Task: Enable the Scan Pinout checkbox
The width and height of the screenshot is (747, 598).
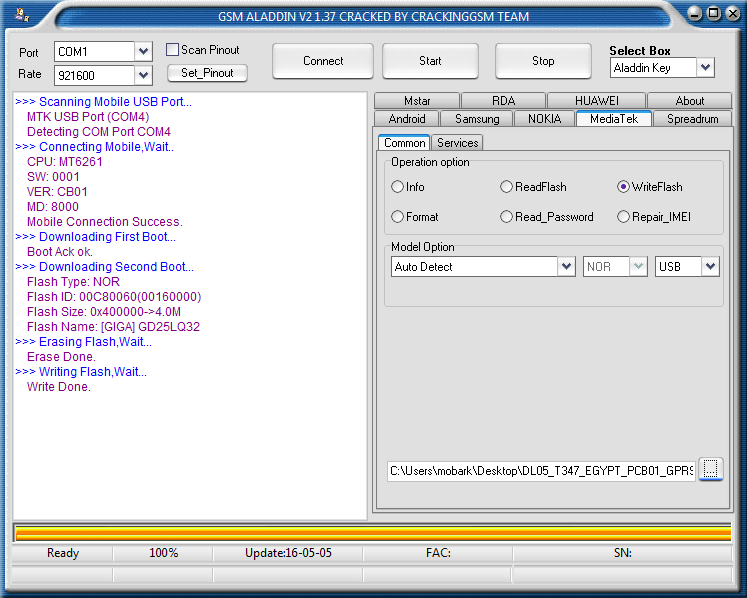Action: click(x=172, y=50)
